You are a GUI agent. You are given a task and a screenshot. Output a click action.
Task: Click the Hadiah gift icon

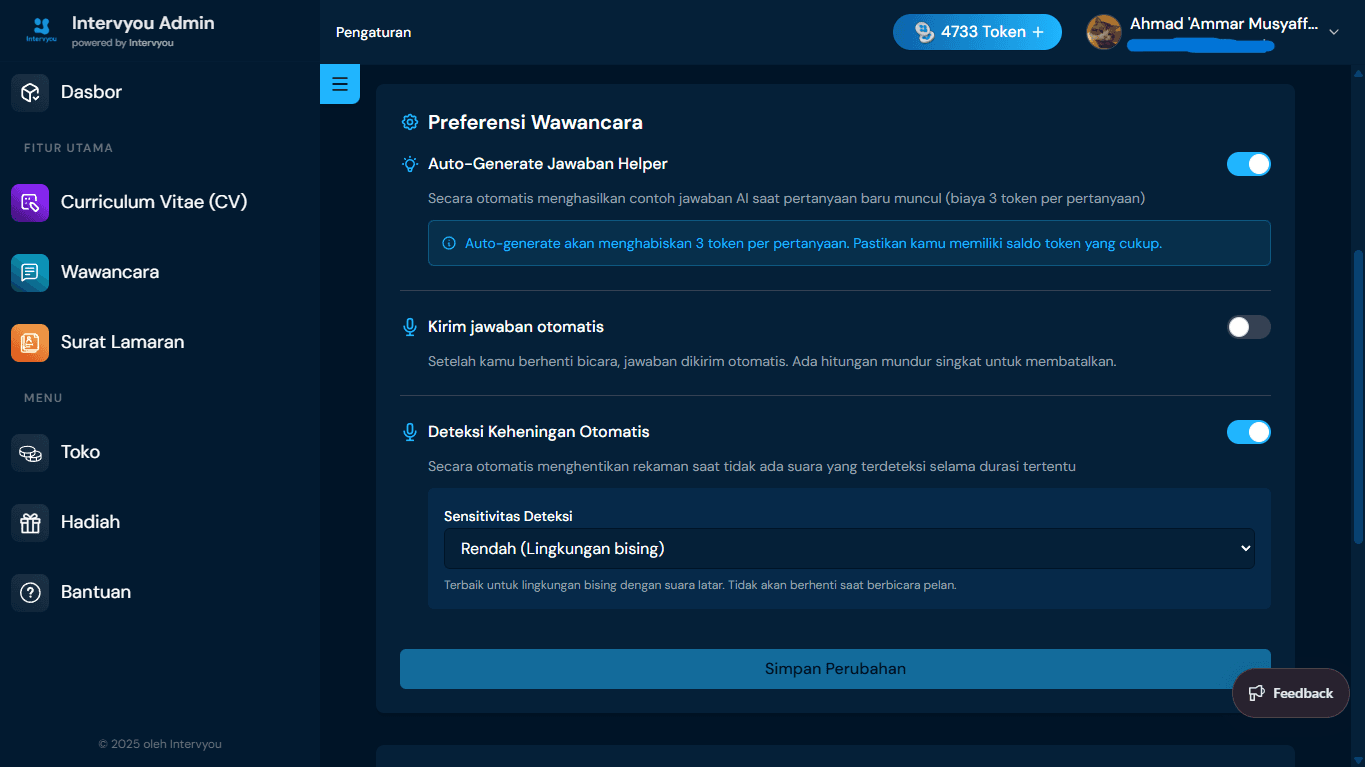point(30,522)
